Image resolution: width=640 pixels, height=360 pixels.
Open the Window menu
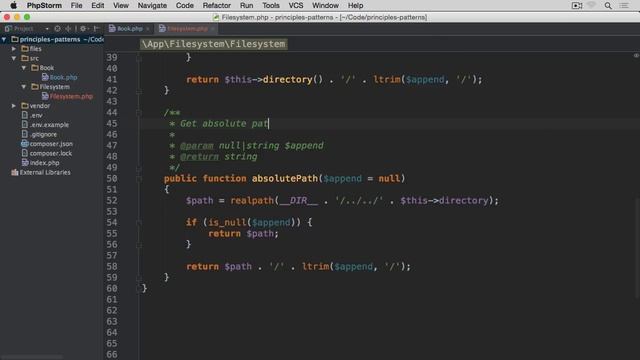coord(325,5)
